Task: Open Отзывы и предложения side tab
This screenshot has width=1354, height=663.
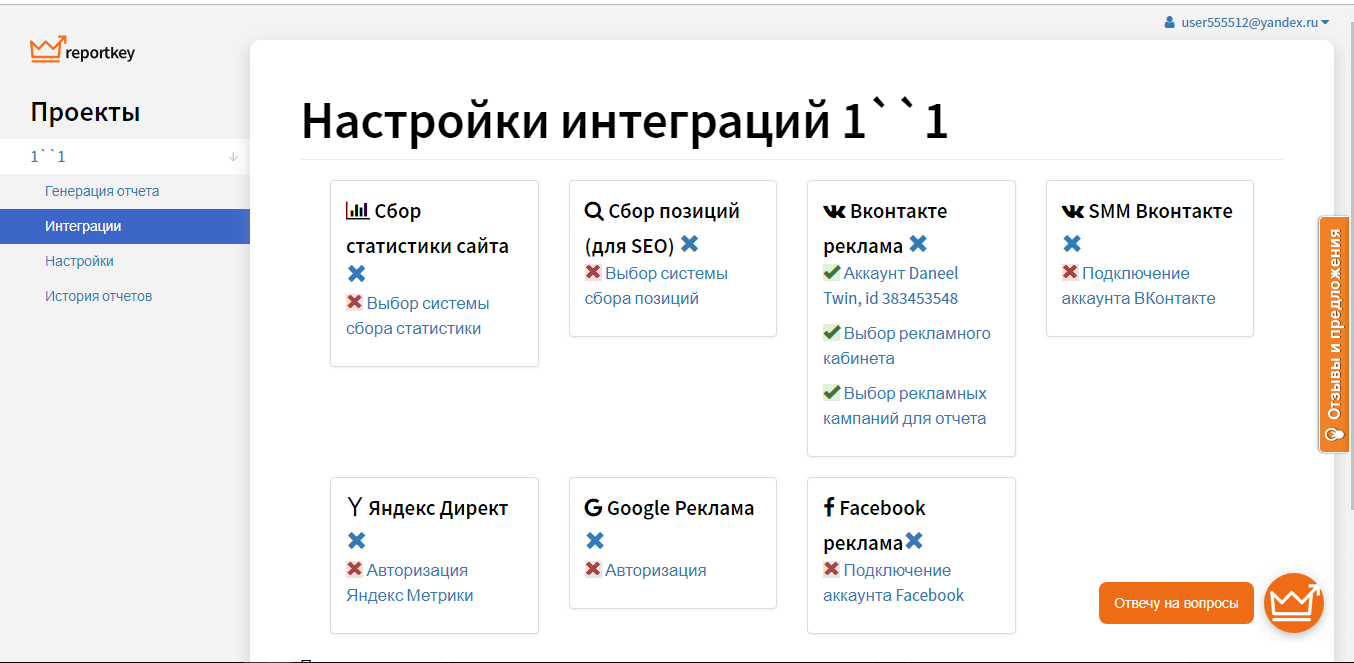Action: pyautogui.click(x=1334, y=335)
